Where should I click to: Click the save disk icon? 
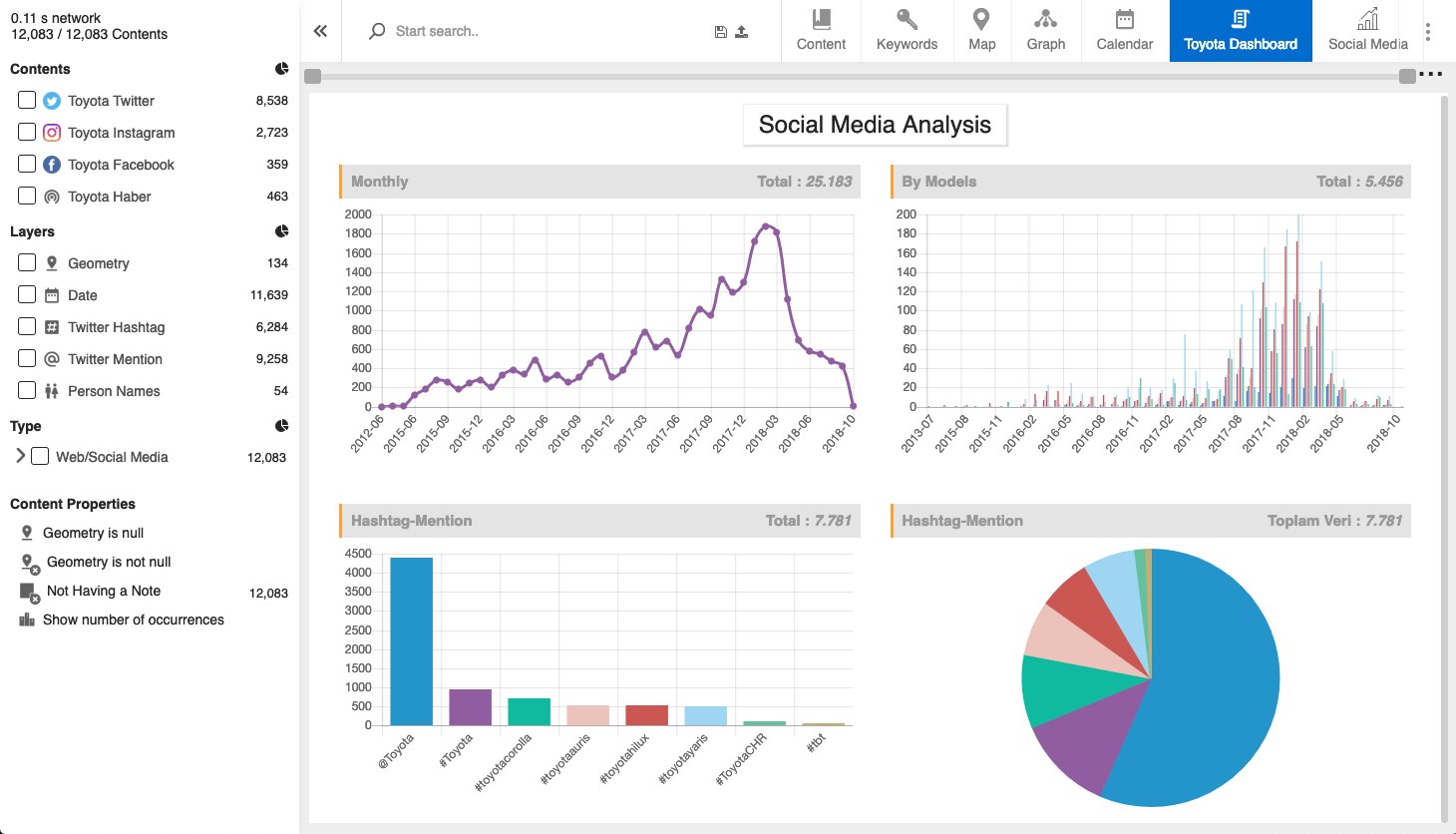tap(721, 32)
